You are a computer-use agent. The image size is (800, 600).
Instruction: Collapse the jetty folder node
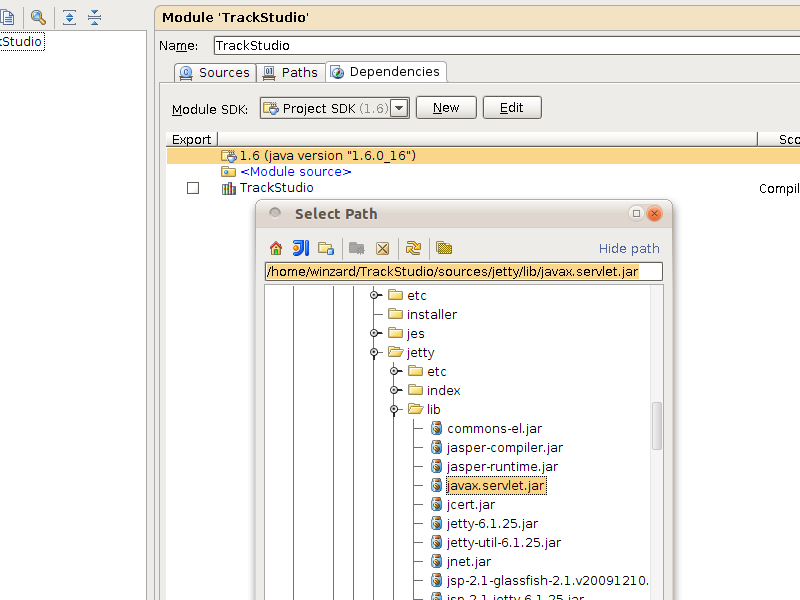point(374,352)
